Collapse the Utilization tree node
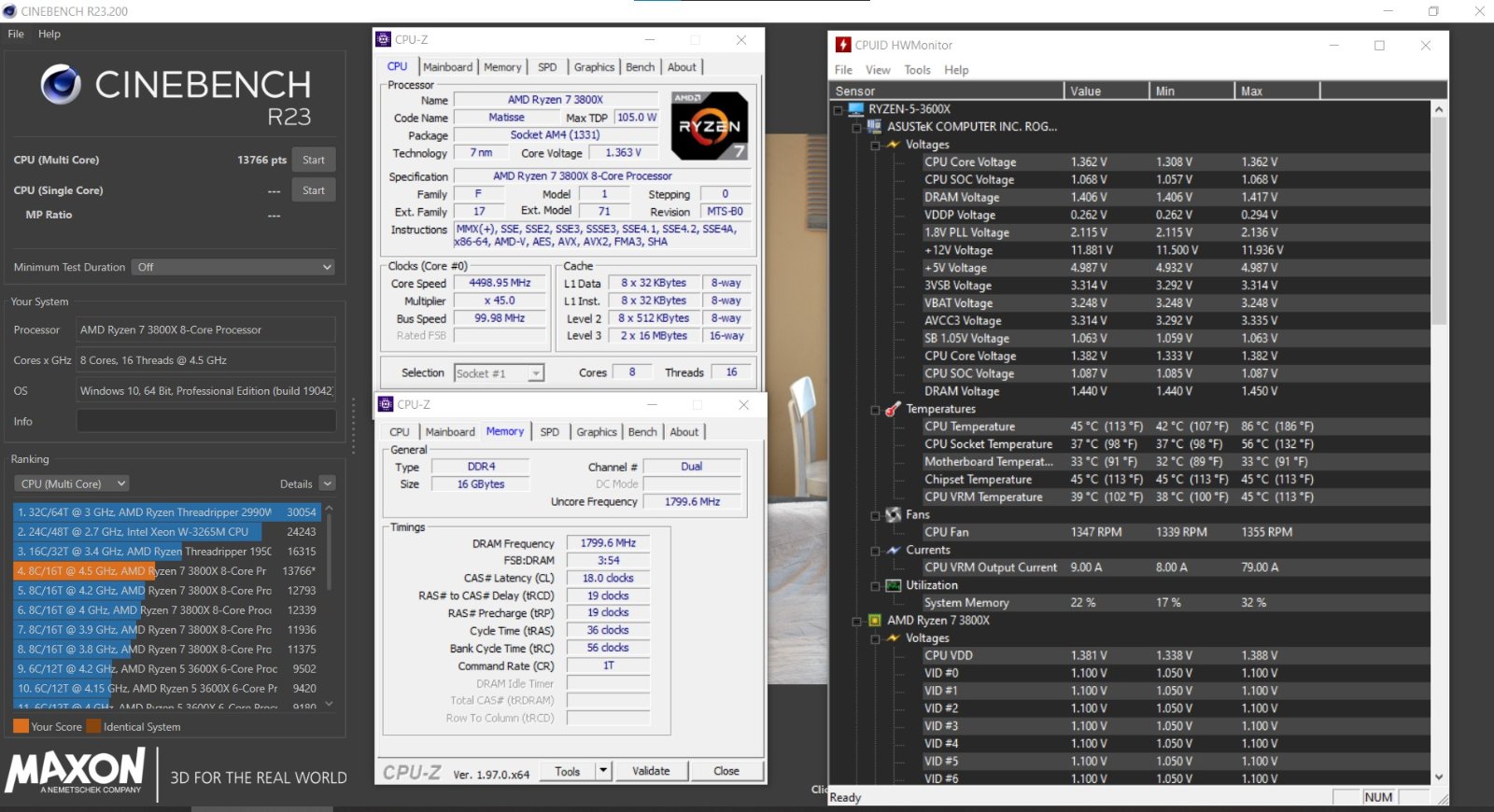The image size is (1494, 812). pyautogui.click(x=875, y=586)
